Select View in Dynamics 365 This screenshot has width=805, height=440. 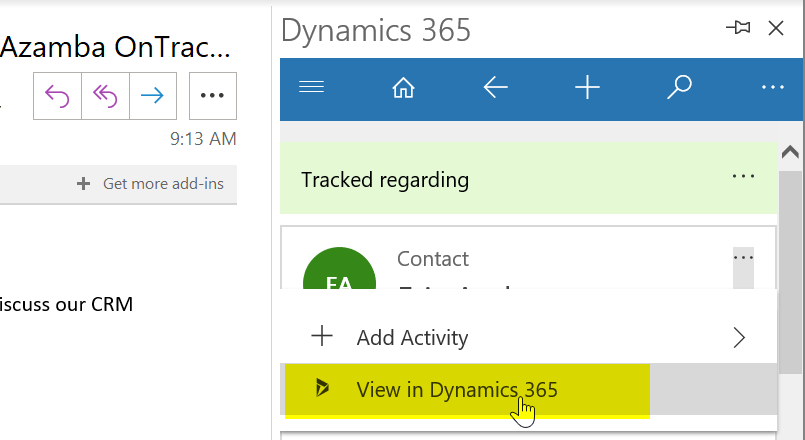[528, 389]
